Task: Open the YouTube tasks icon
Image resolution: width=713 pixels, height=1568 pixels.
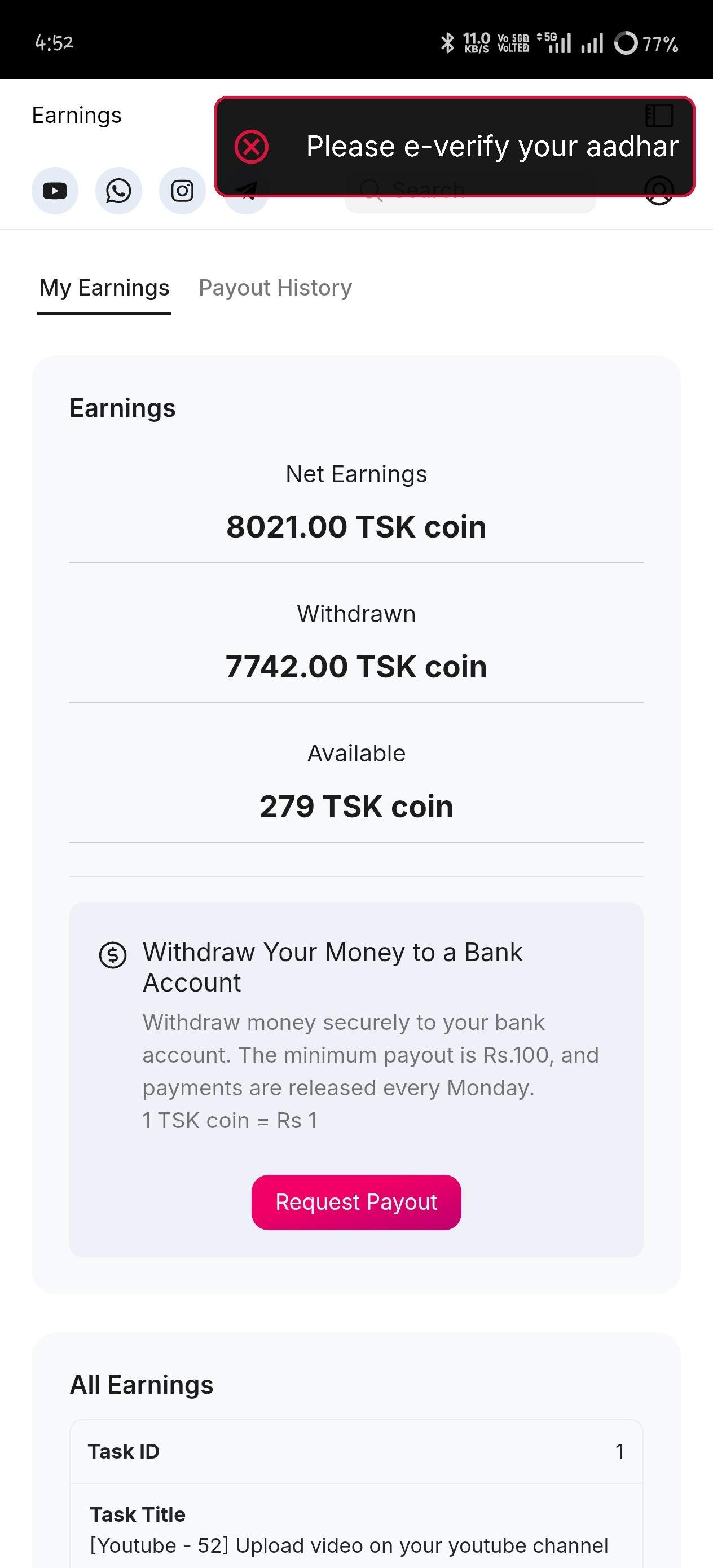Action: pyautogui.click(x=55, y=191)
